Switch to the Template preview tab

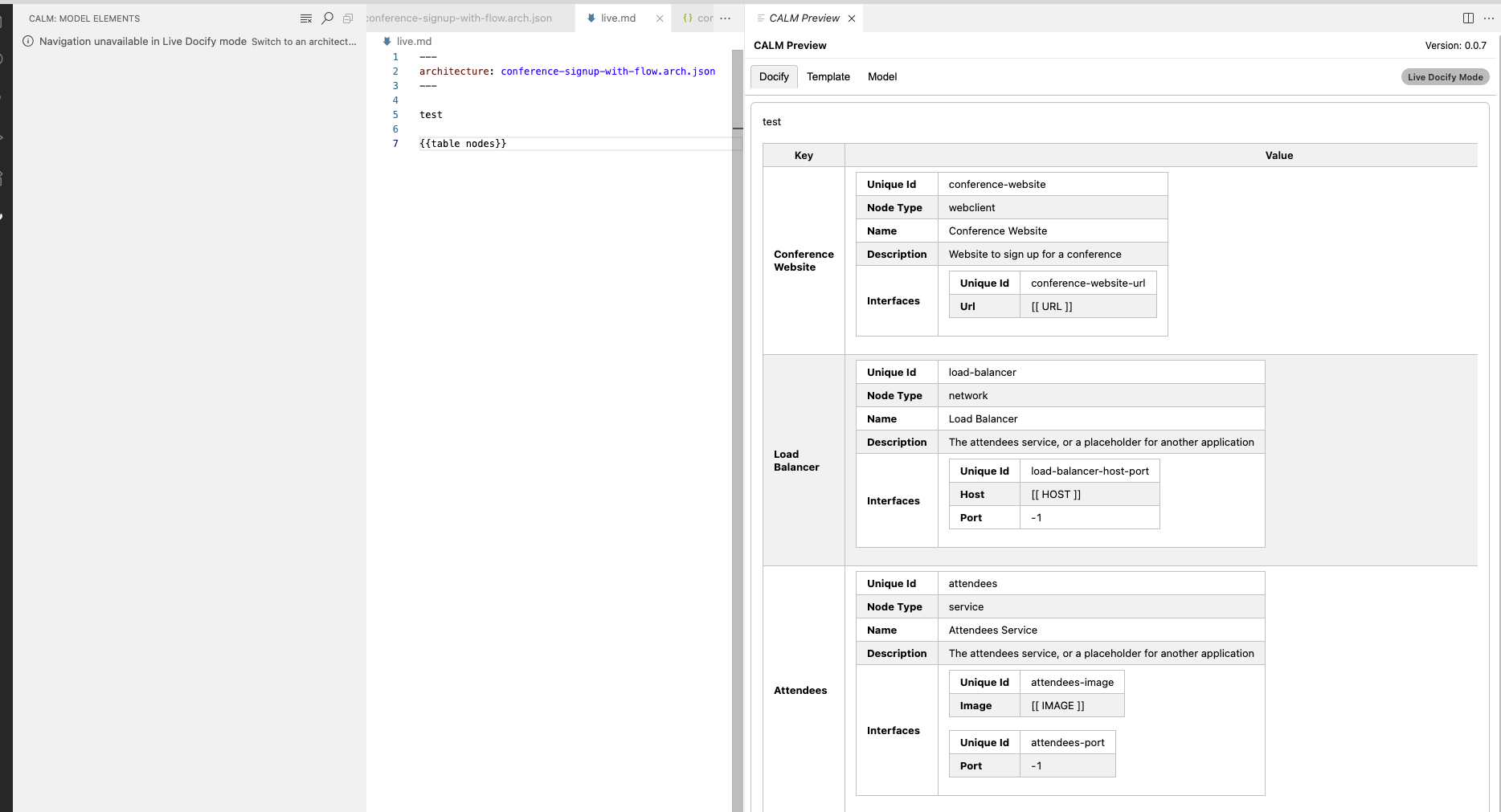tap(828, 76)
